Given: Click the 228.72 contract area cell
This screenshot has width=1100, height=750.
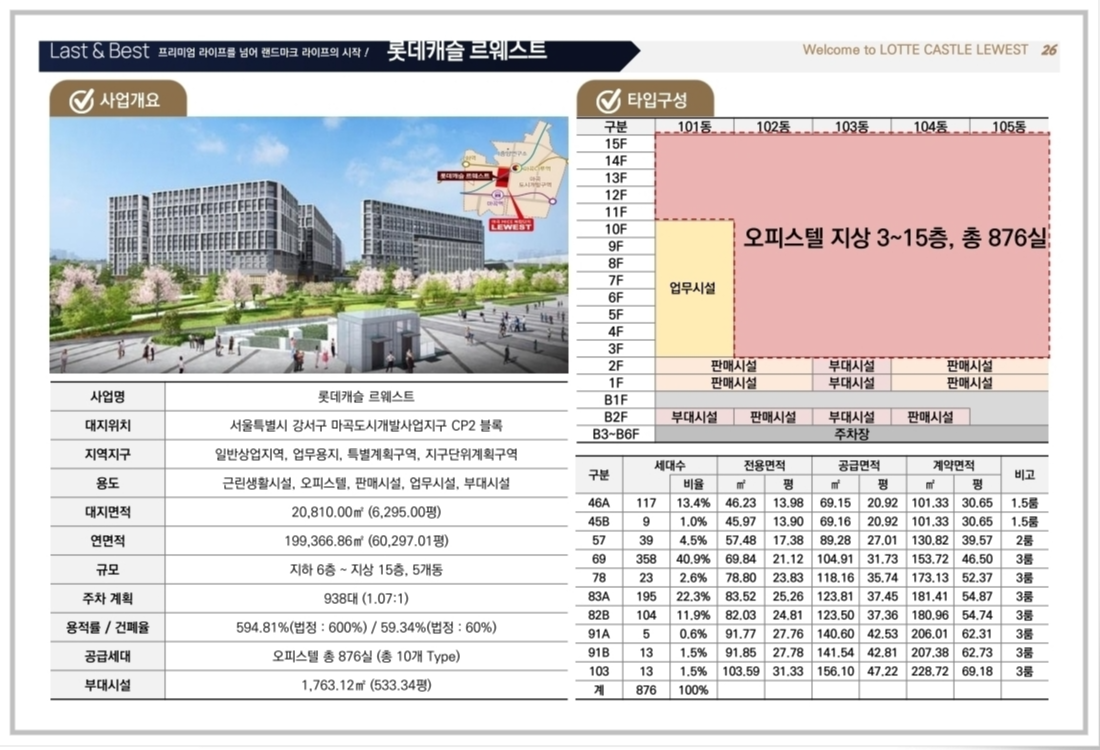Looking at the screenshot, I should coord(930,671).
